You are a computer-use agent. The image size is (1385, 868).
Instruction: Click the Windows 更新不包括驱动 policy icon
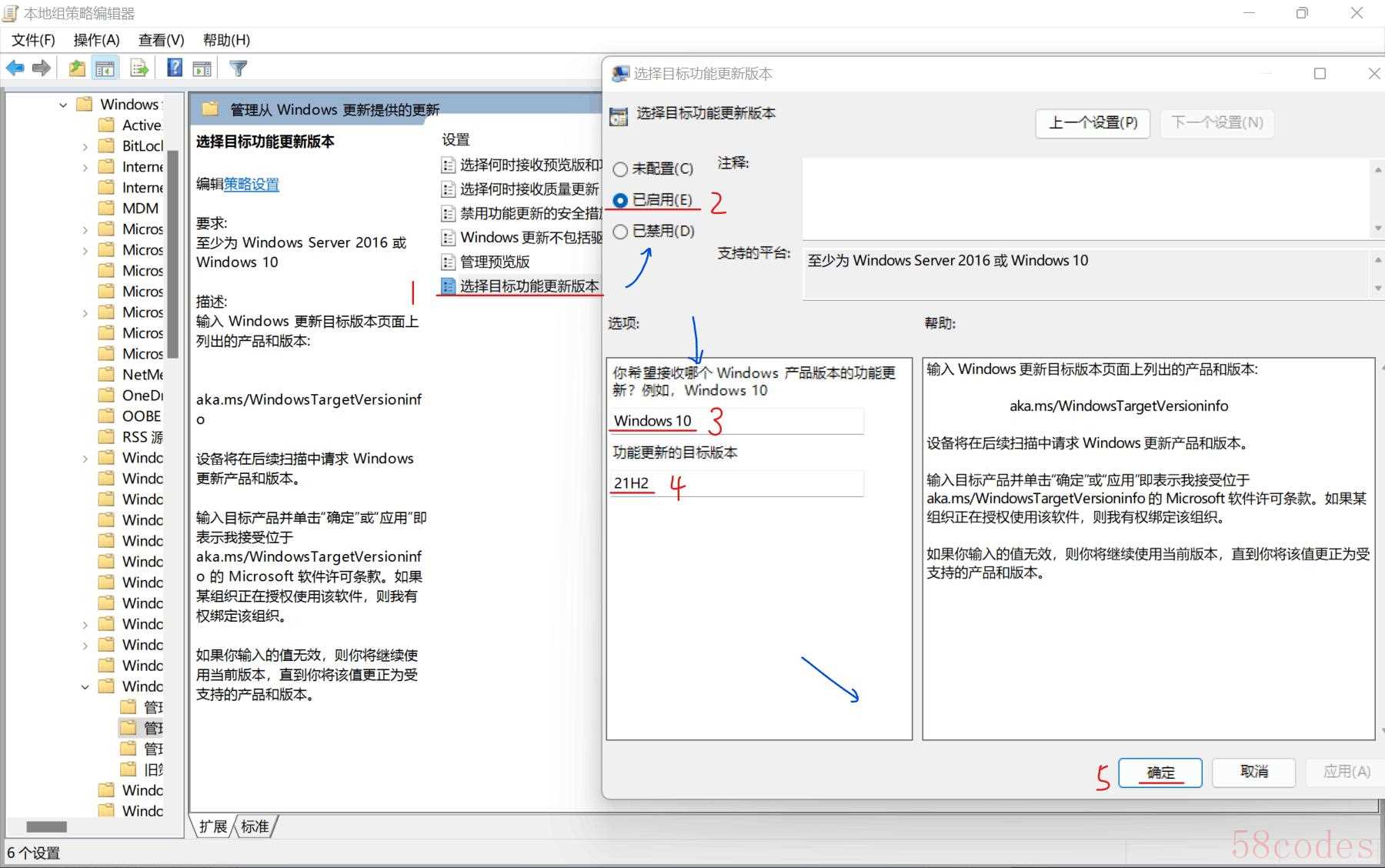click(x=449, y=238)
